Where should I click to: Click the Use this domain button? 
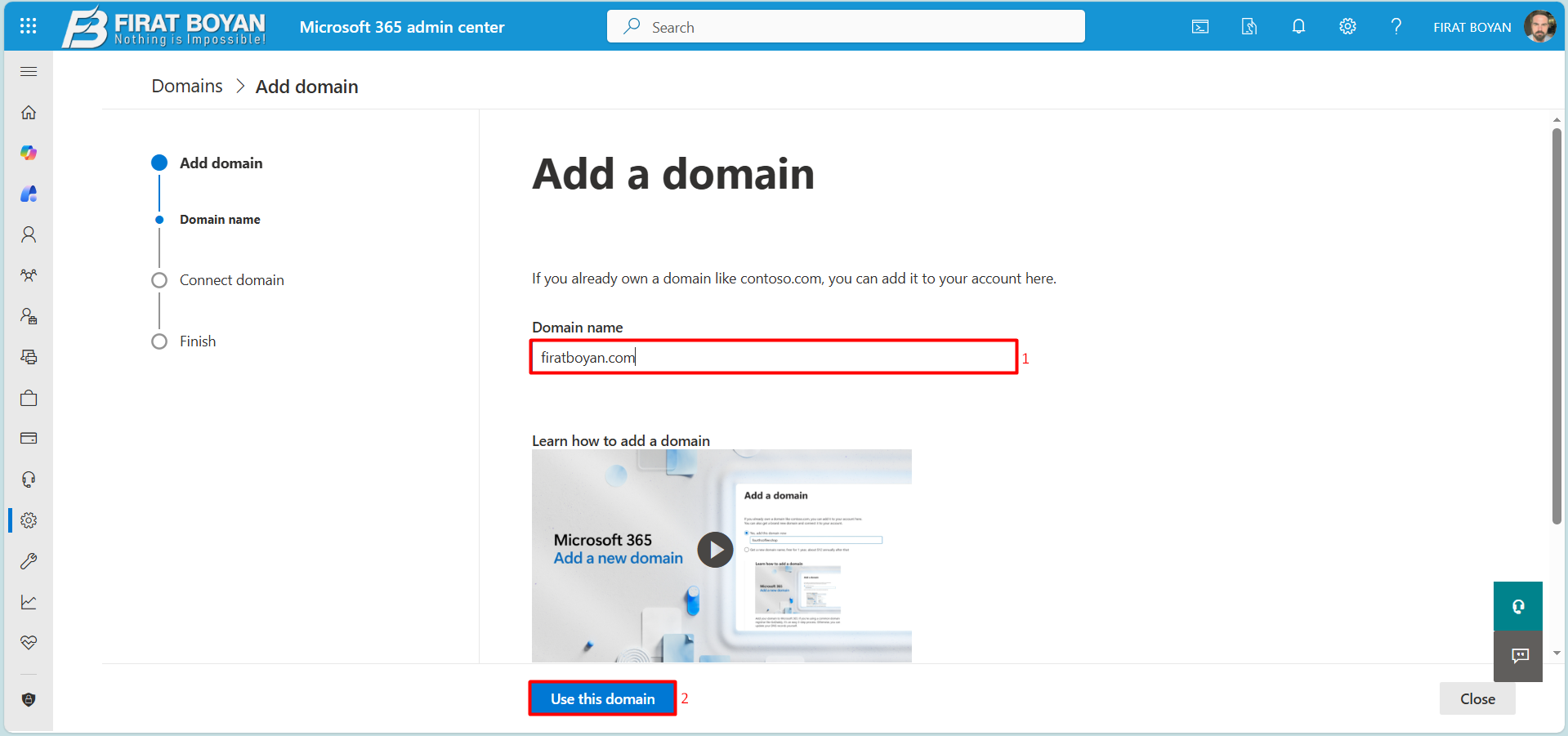click(x=601, y=698)
